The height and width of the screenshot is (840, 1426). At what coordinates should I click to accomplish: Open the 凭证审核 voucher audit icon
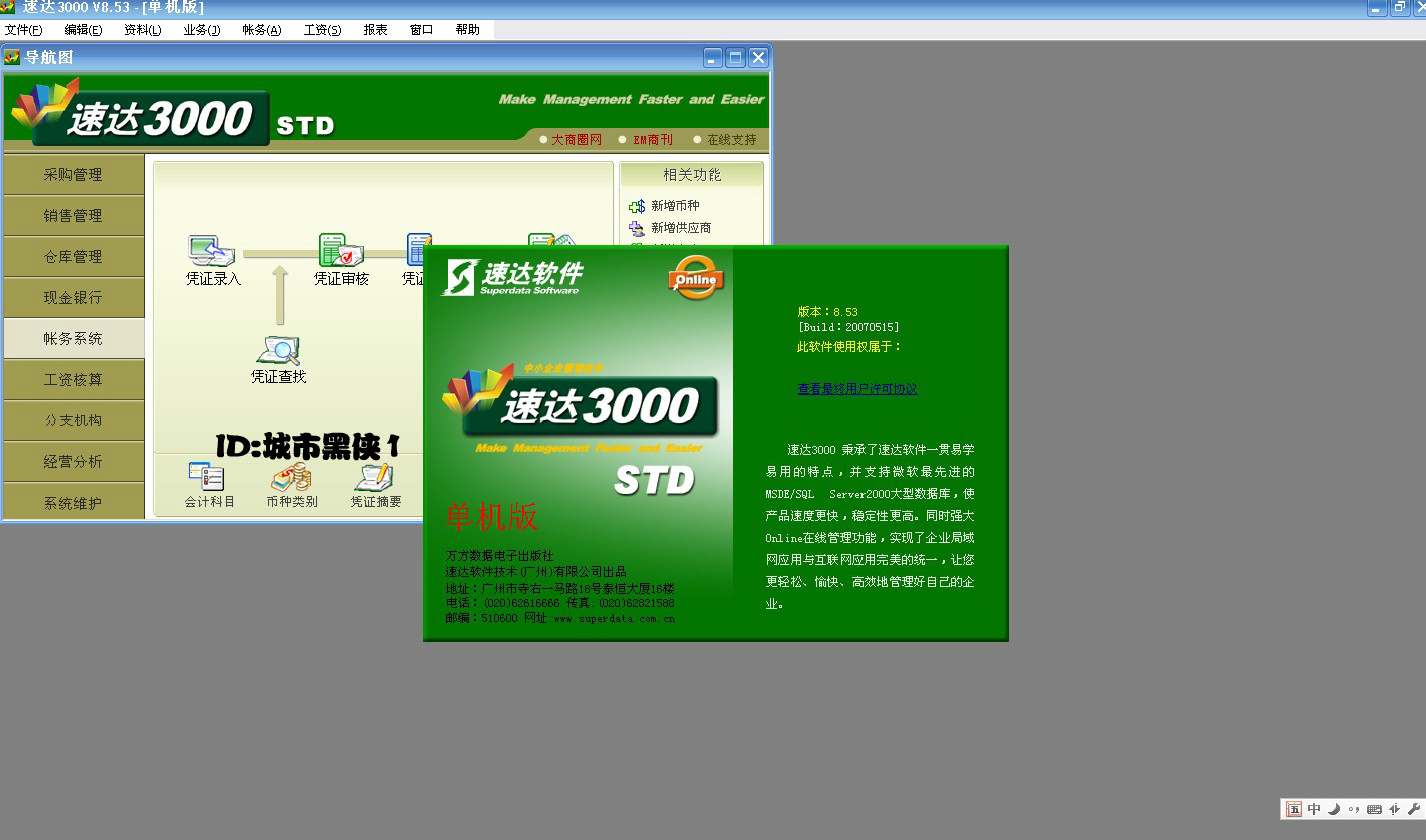click(340, 250)
